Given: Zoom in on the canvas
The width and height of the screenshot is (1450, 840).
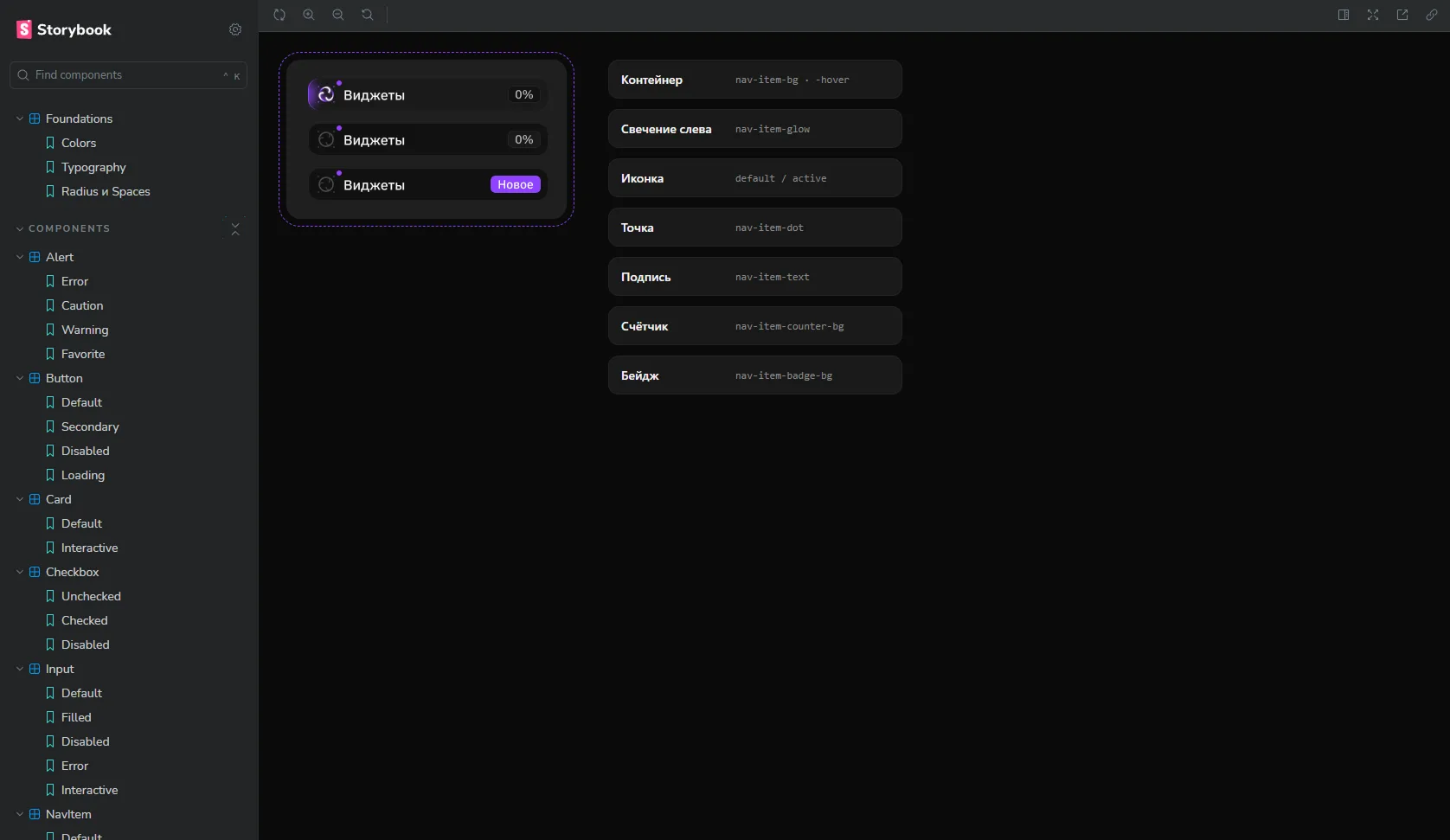Looking at the screenshot, I should [x=309, y=15].
